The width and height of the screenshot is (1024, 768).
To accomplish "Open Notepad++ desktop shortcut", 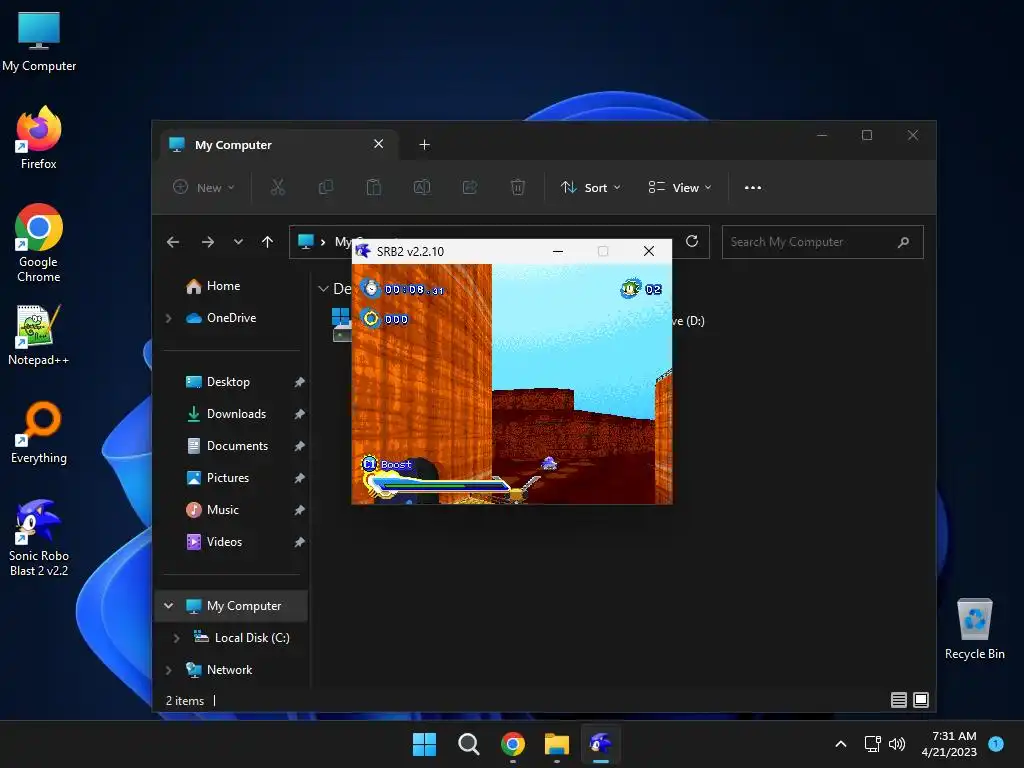I will click(39, 335).
